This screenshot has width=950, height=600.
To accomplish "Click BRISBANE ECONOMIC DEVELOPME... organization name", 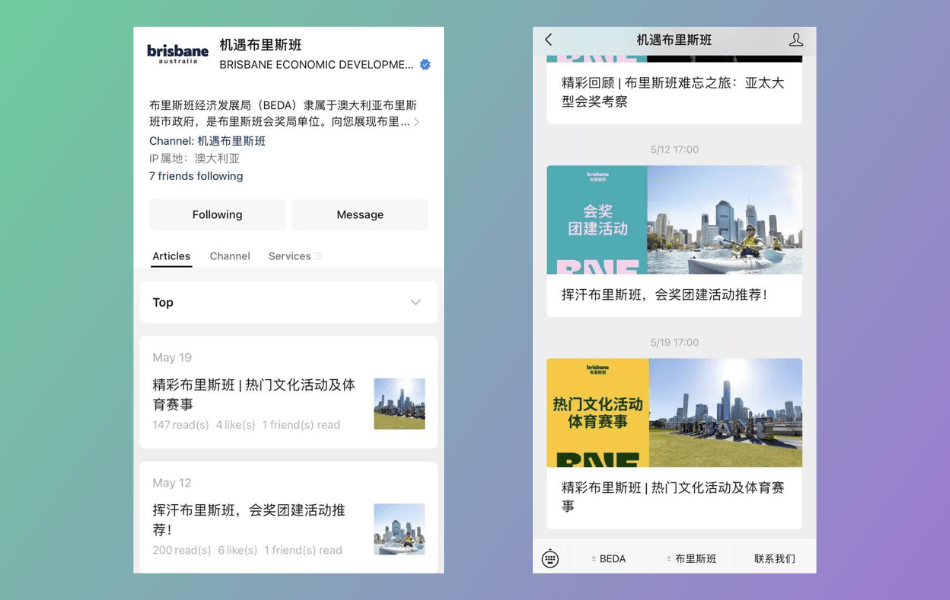I will click(x=316, y=64).
